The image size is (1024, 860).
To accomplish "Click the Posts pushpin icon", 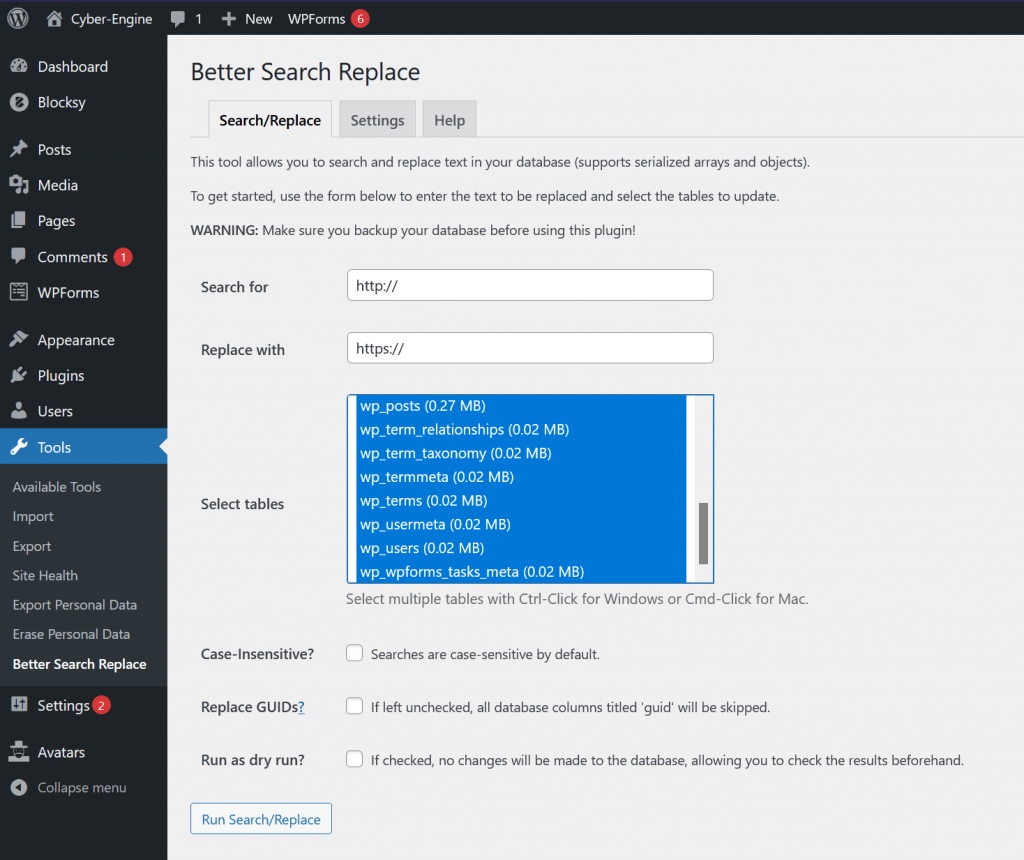I will [x=19, y=149].
